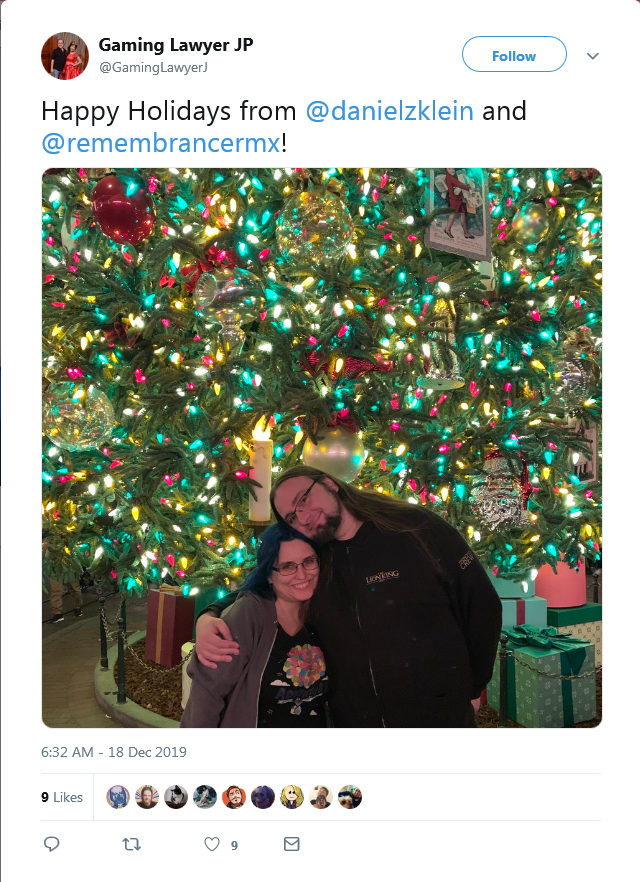640x882 pixels.
Task: Open the second liker's avatar
Action: (x=147, y=797)
